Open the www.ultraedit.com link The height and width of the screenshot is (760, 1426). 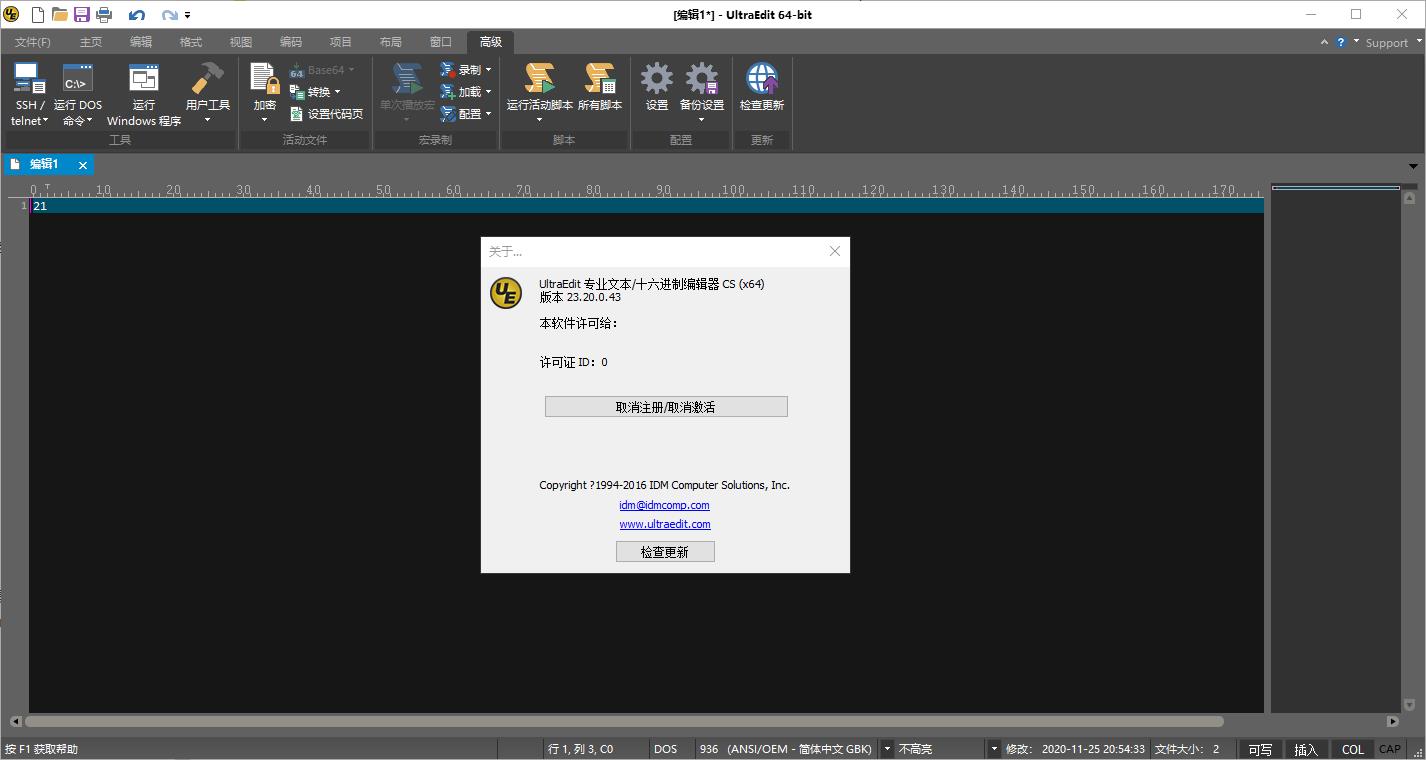(665, 524)
